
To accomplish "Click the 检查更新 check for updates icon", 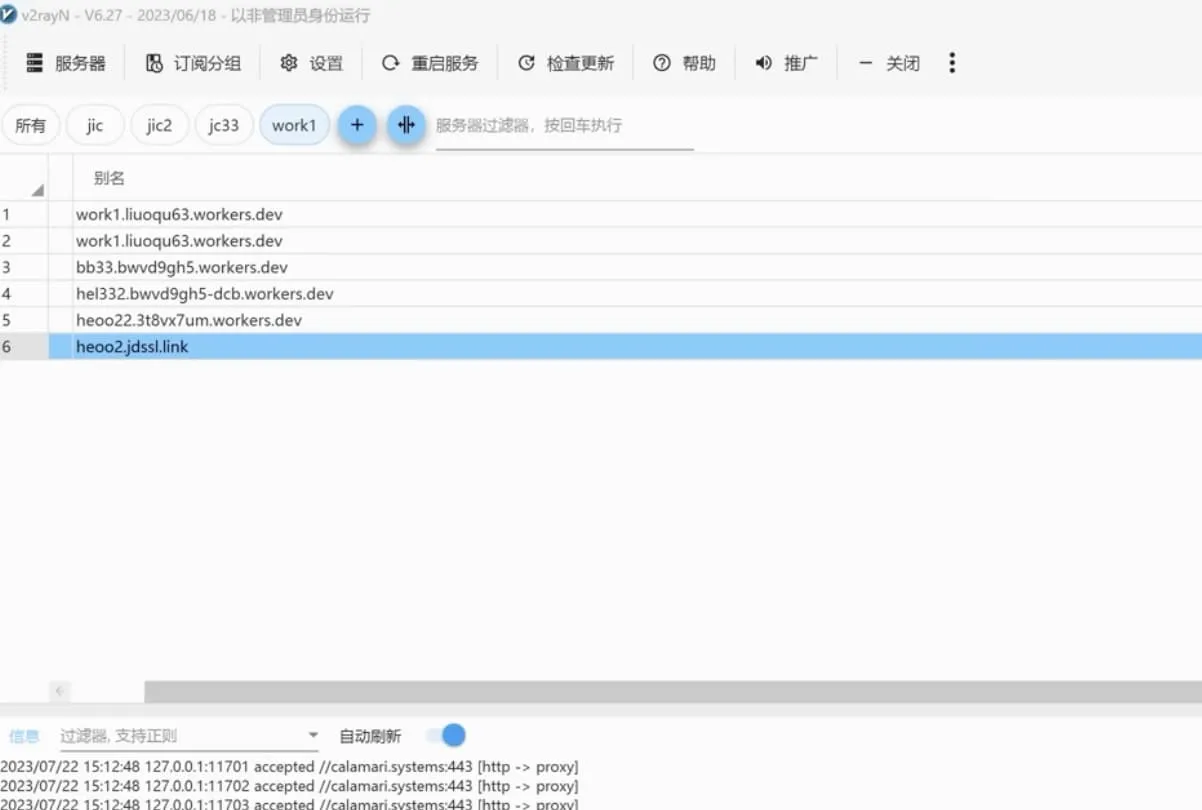I will pyautogui.click(x=526, y=63).
